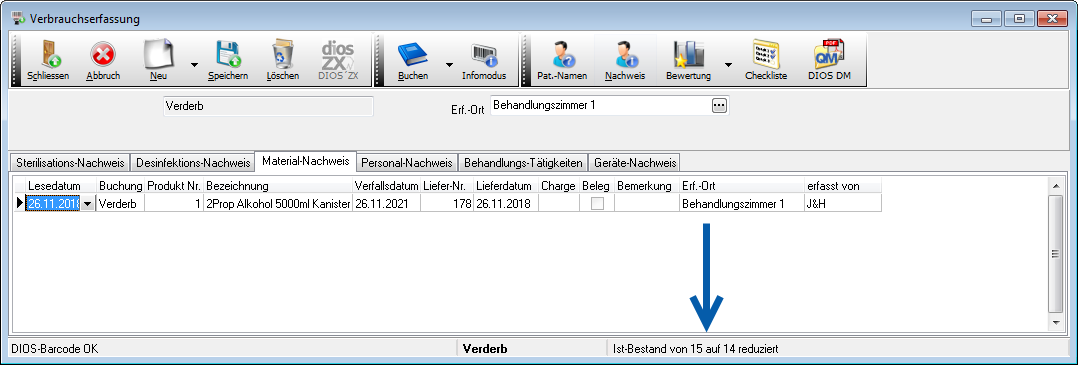Click the Produkt Nr. column header
The width and height of the screenshot is (1078, 365).
tap(174, 186)
